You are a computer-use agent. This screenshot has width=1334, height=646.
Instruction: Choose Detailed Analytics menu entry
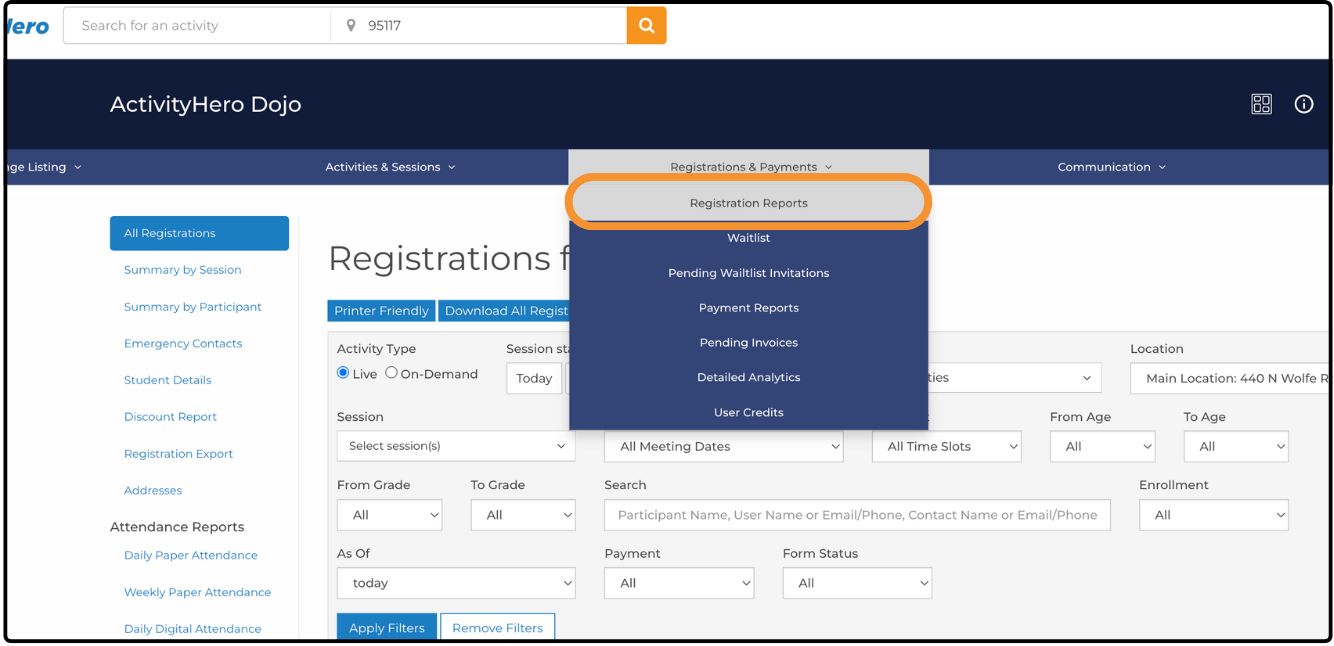(x=749, y=377)
